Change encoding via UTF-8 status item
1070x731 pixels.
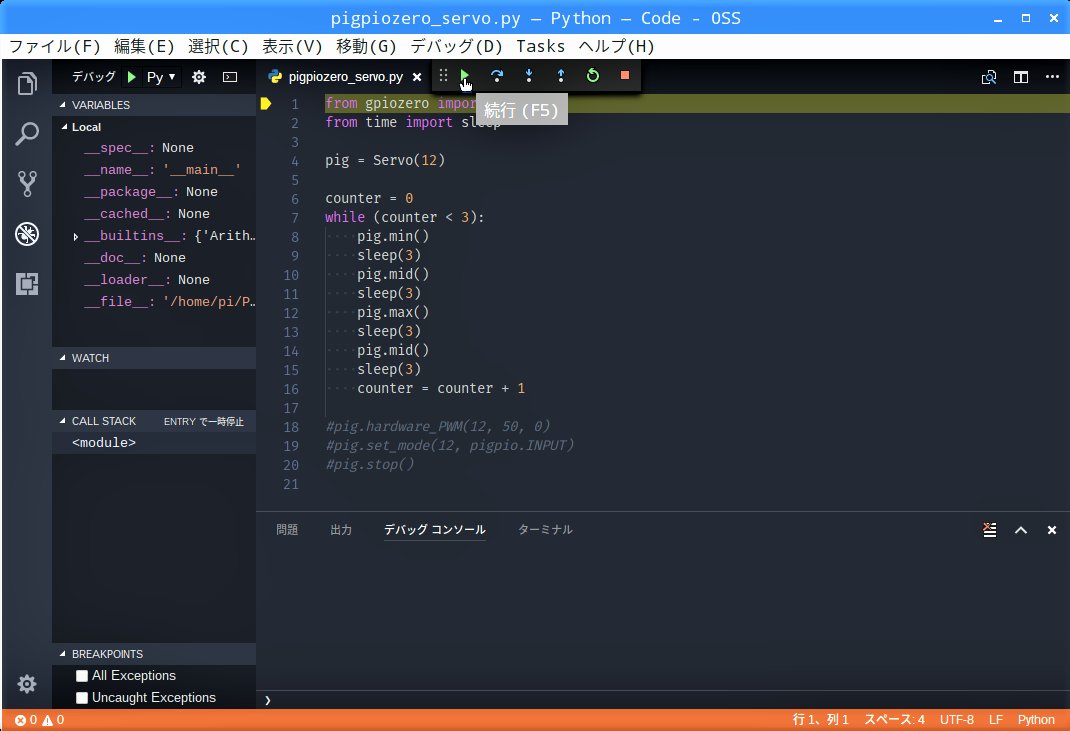[x=957, y=720]
